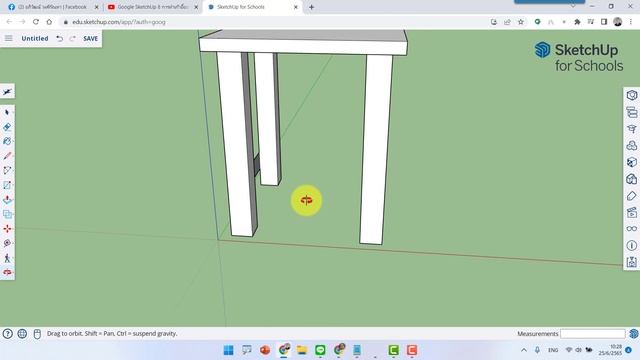
Task: Open the bottom icon in right panel
Action: [x=632, y=262]
